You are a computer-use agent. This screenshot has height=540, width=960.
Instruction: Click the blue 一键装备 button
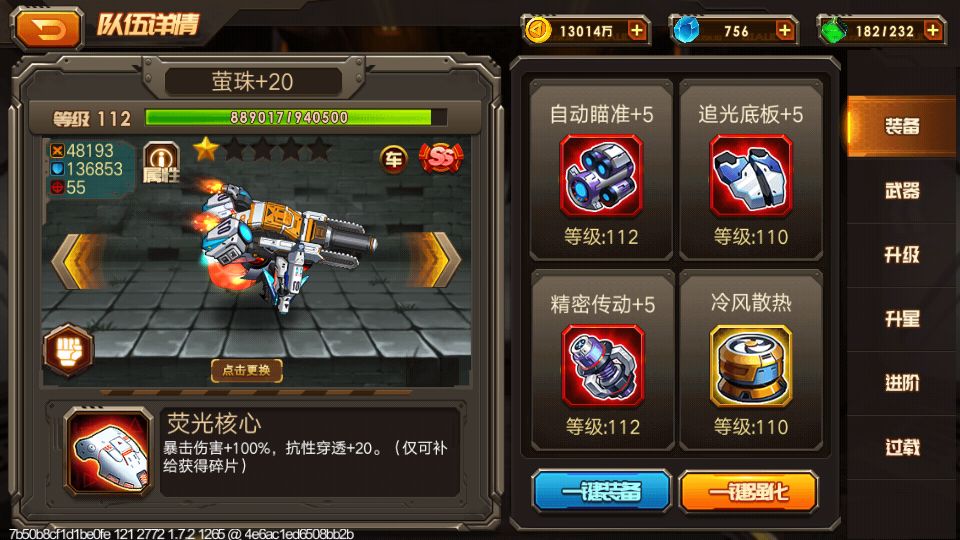point(601,491)
